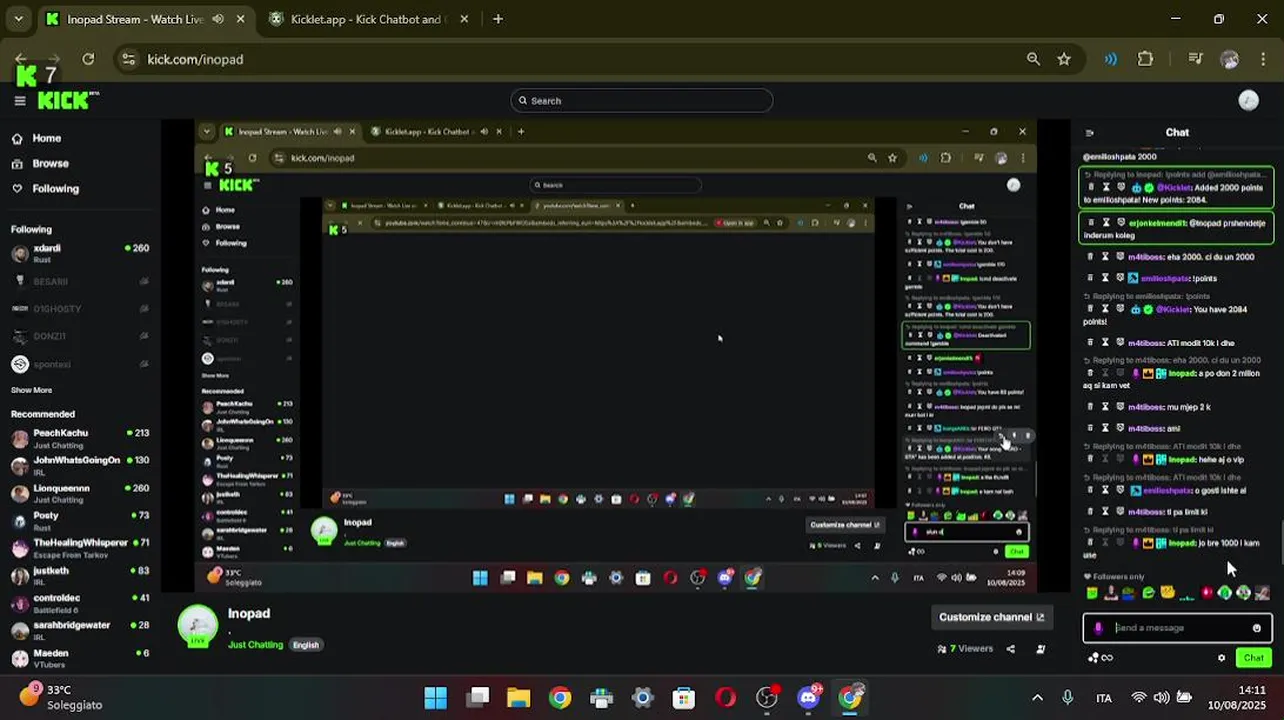Screen dimensions: 1284x720
Task: Click the moderator user icon beside share
Action: pos(1040,649)
